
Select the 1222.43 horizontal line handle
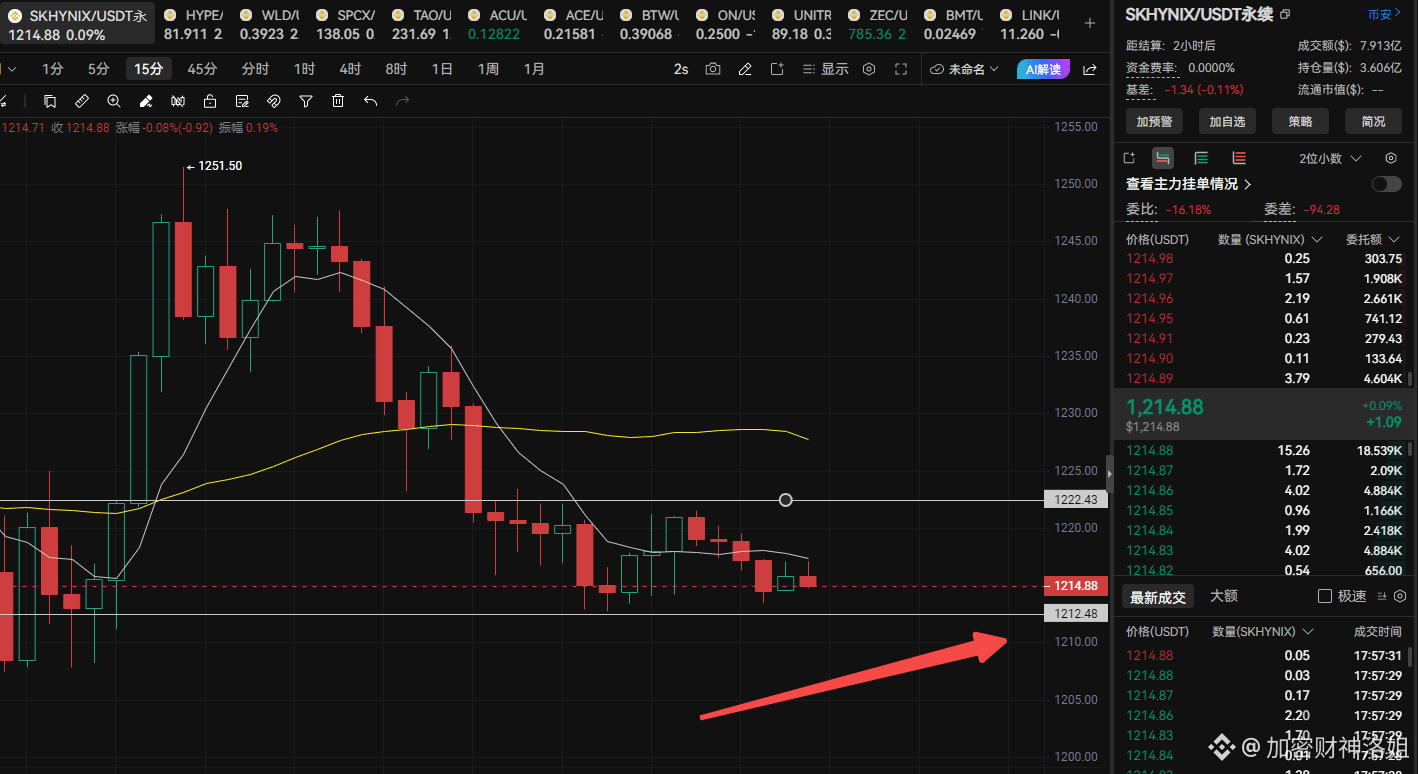click(785, 500)
